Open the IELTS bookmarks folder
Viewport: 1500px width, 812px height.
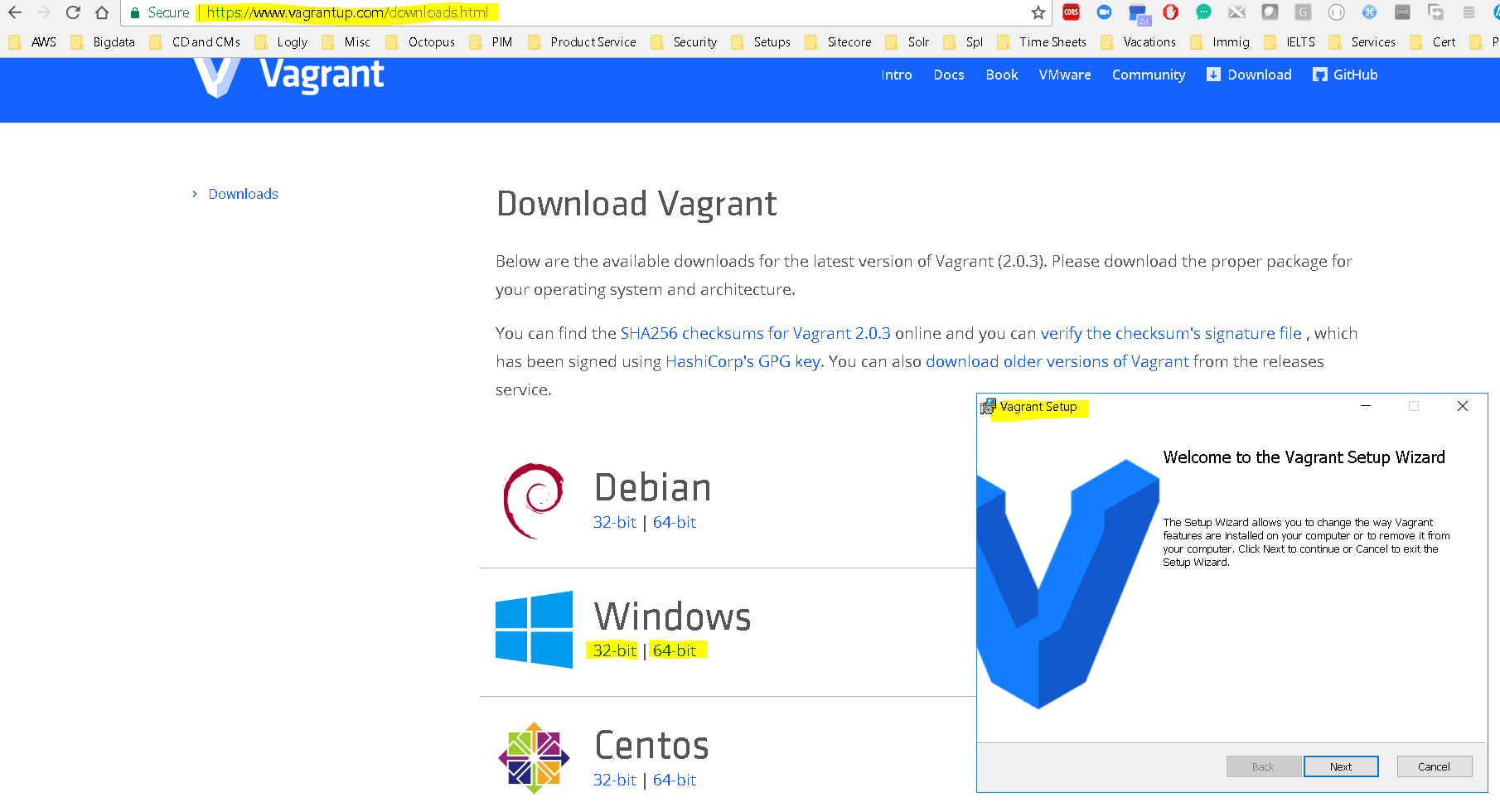tap(1290, 42)
